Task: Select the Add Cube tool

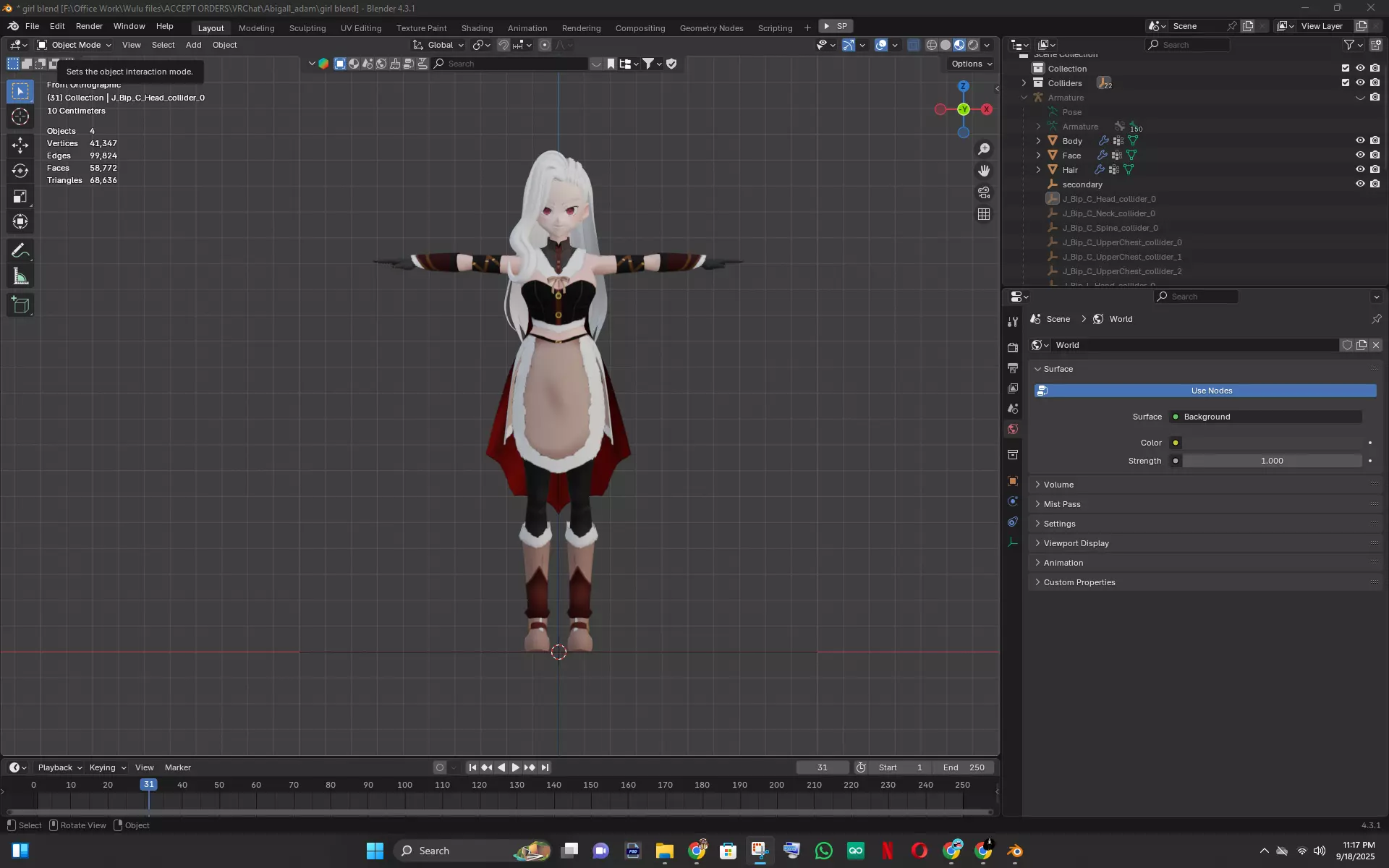Action: point(20,305)
